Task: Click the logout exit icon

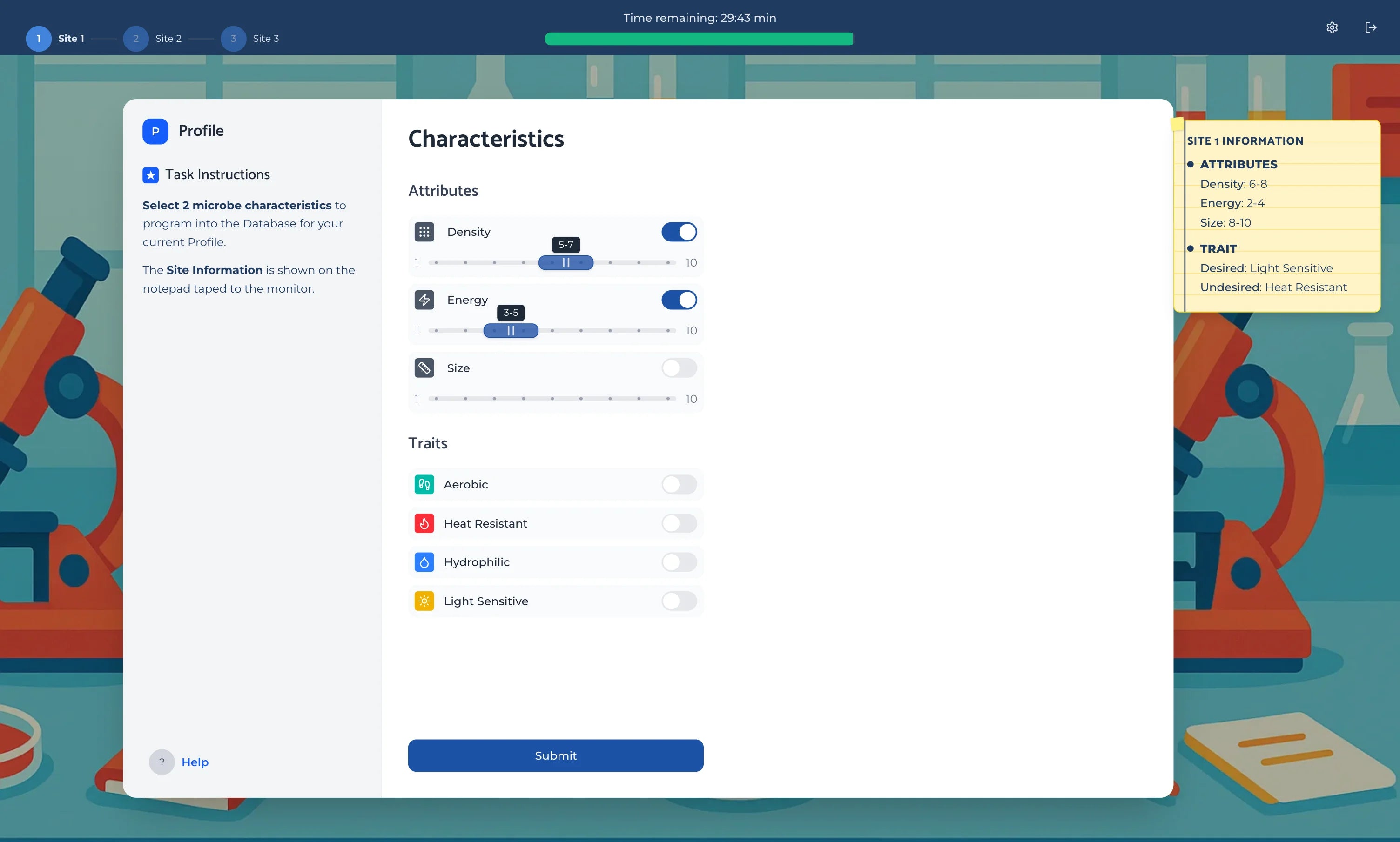Action: point(1371,27)
